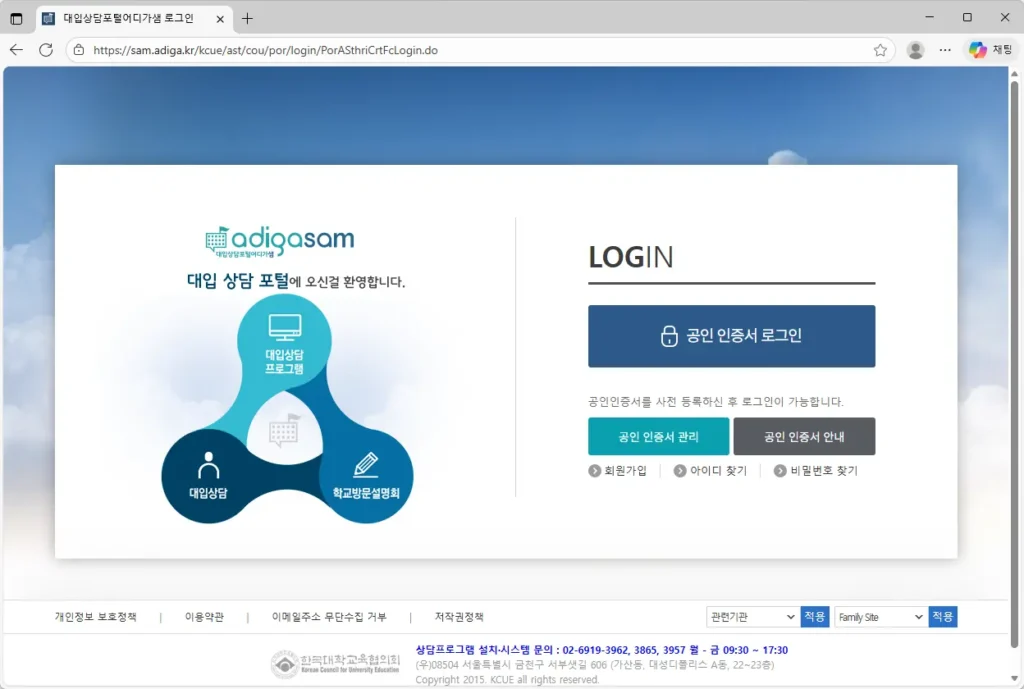Click the 공인 인증서 로그인 button

point(731,336)
